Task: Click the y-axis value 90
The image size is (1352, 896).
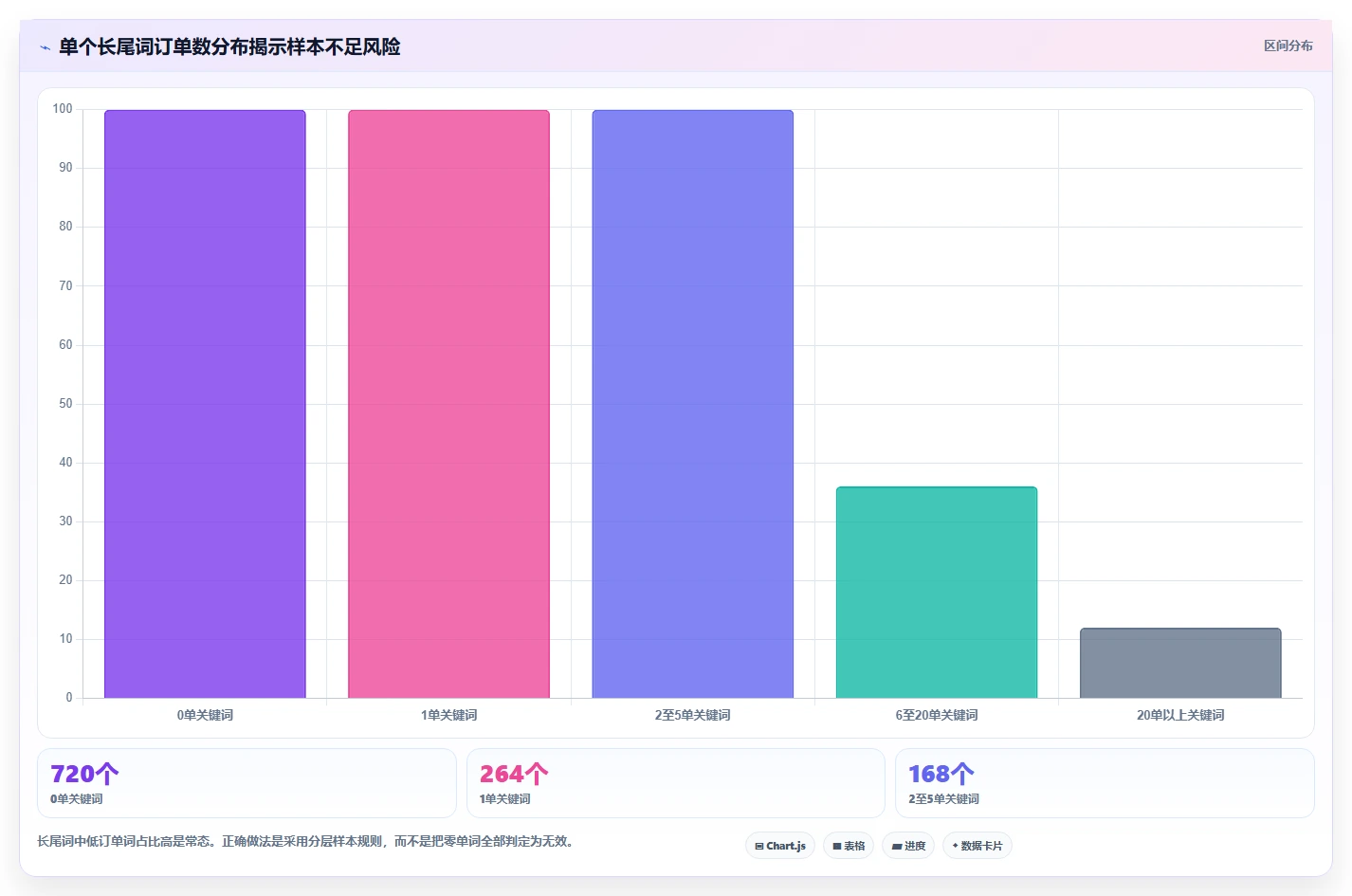Action: click(65, 168)
